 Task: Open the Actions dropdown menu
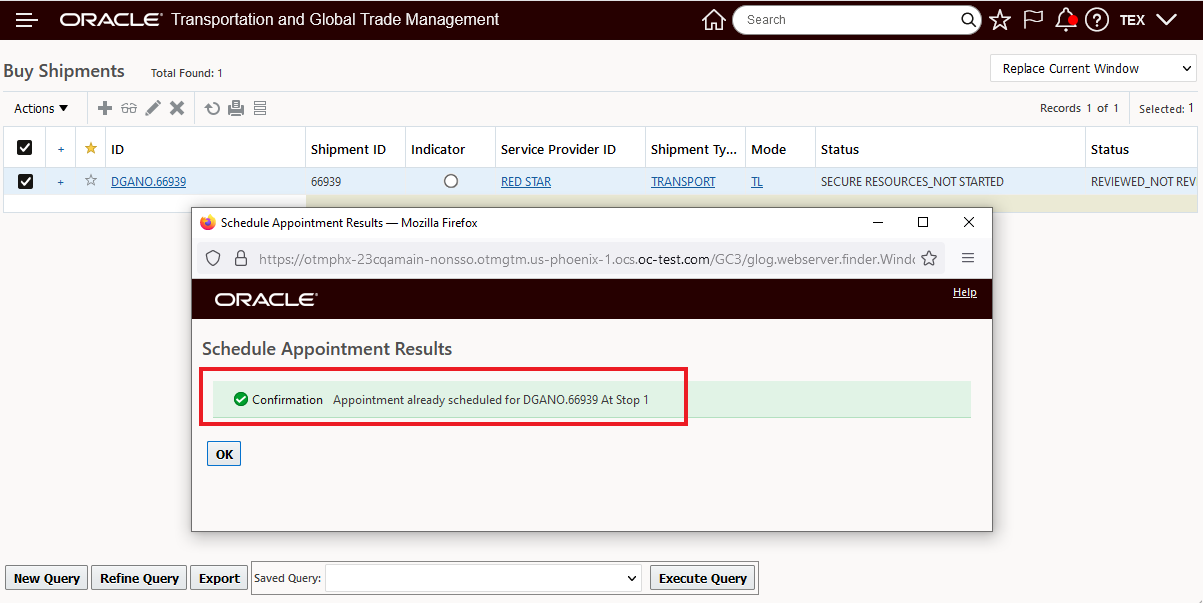tap(41, 108)
